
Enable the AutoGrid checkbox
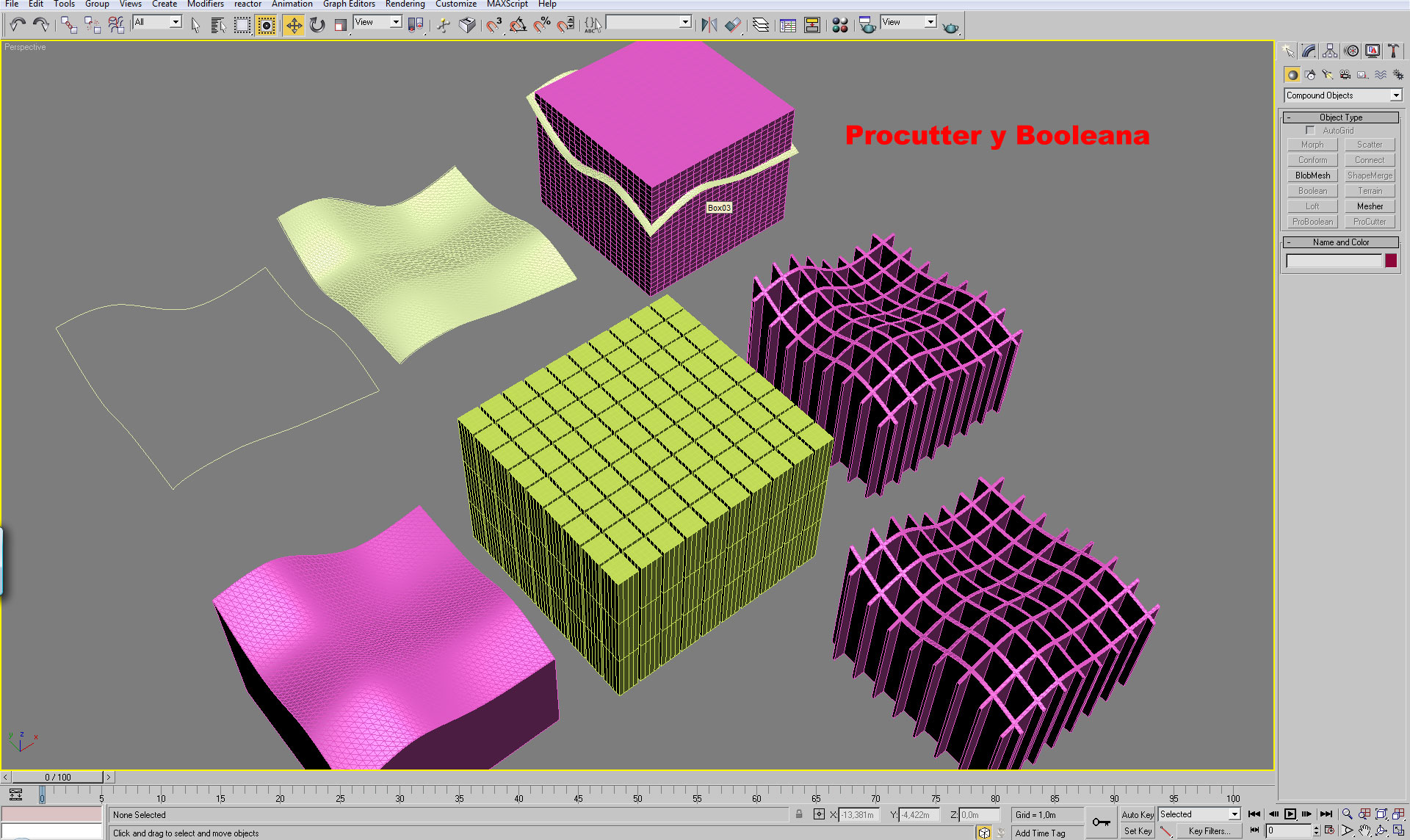(x=1310, y=131)
